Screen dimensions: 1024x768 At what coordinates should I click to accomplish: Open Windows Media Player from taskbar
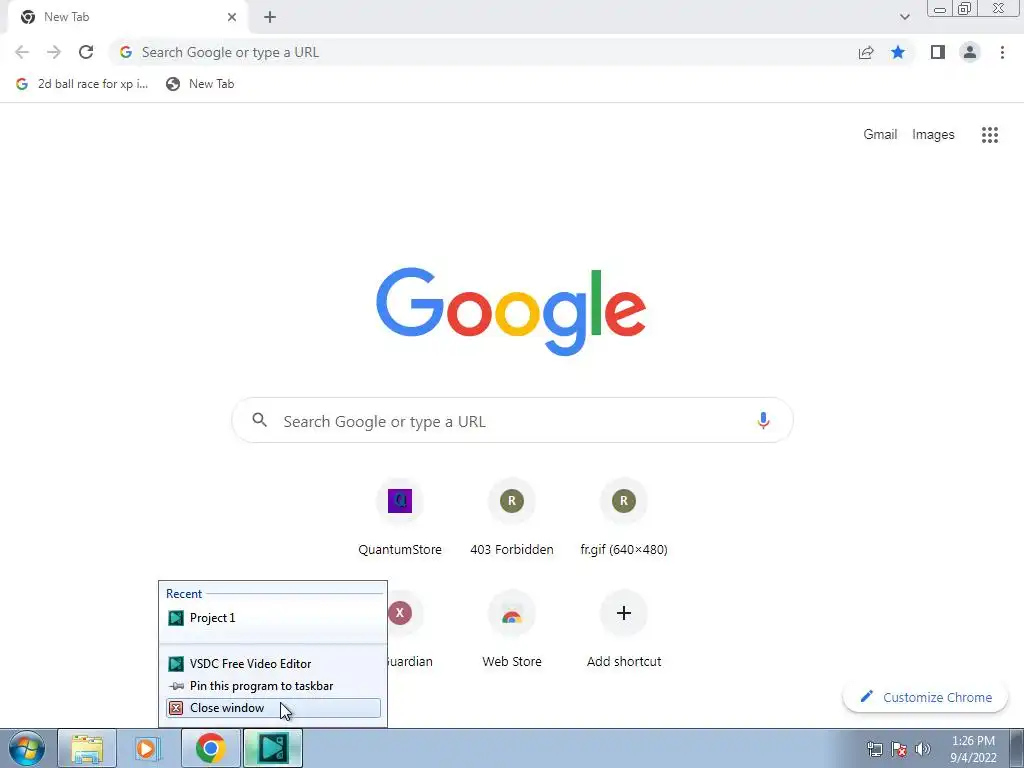(x=148, y=748)
